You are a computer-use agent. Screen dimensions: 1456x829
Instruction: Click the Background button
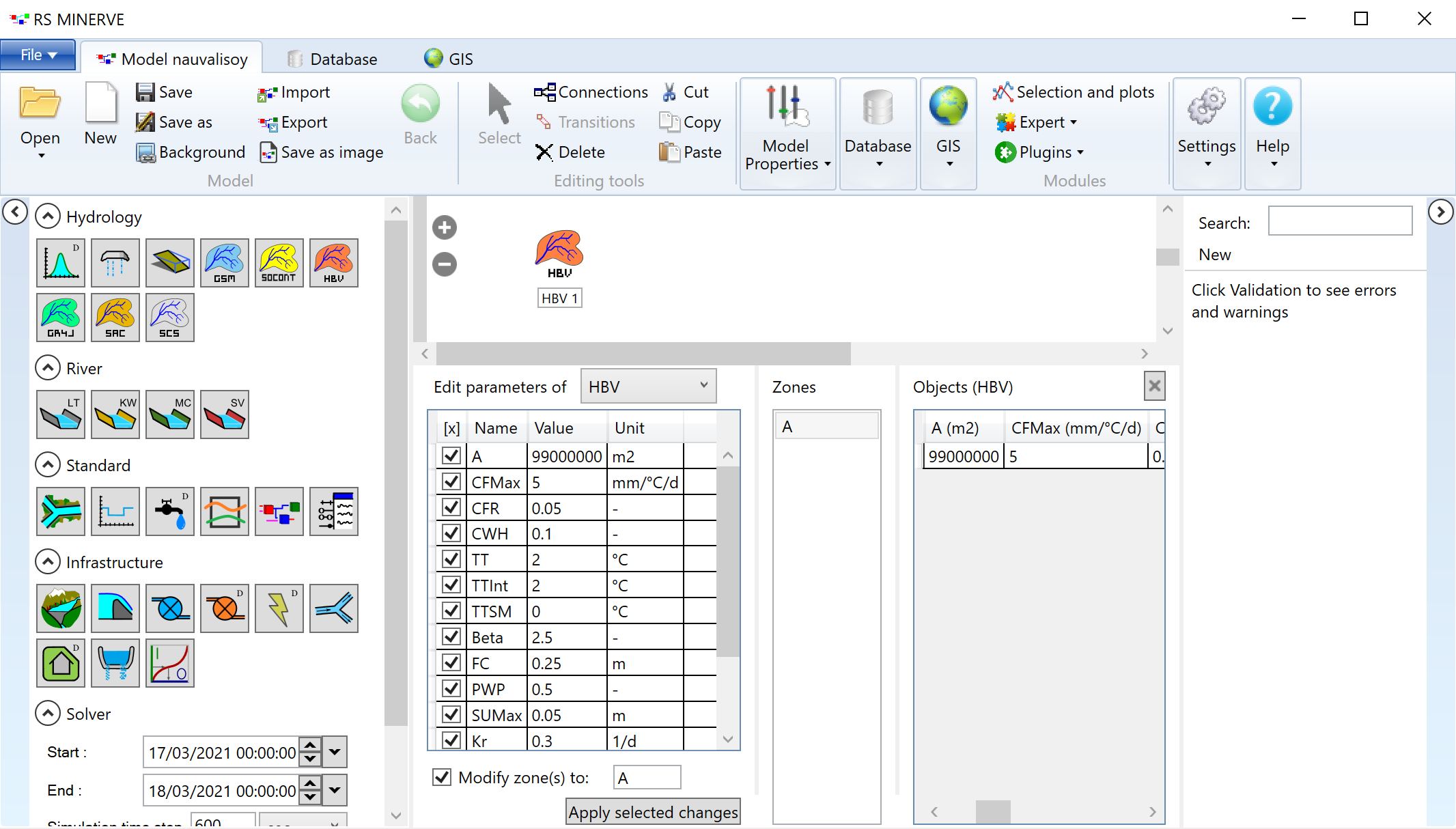(191, 152)
